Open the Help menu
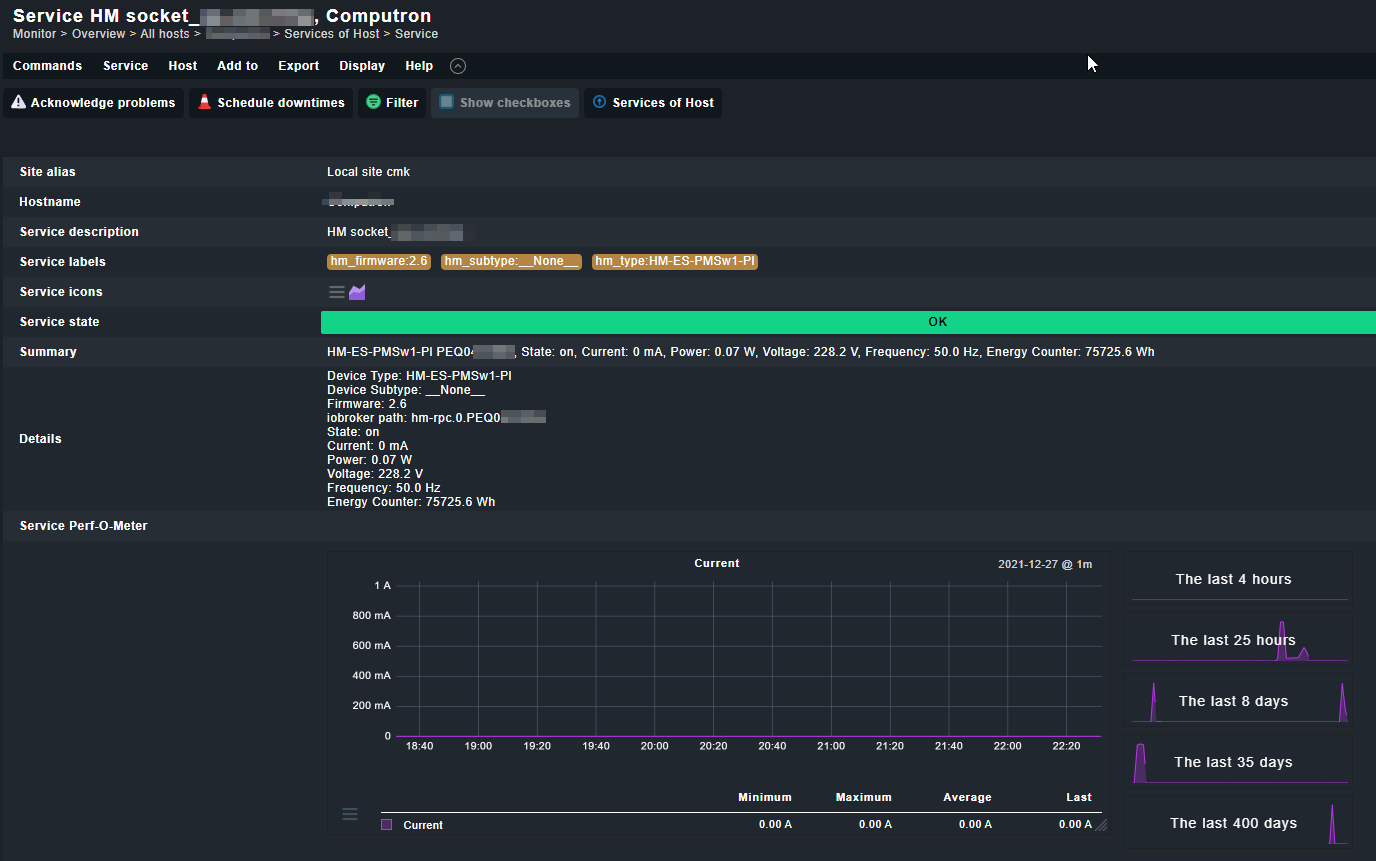Screen dimensions: 1376x861 tap(419, 66)
